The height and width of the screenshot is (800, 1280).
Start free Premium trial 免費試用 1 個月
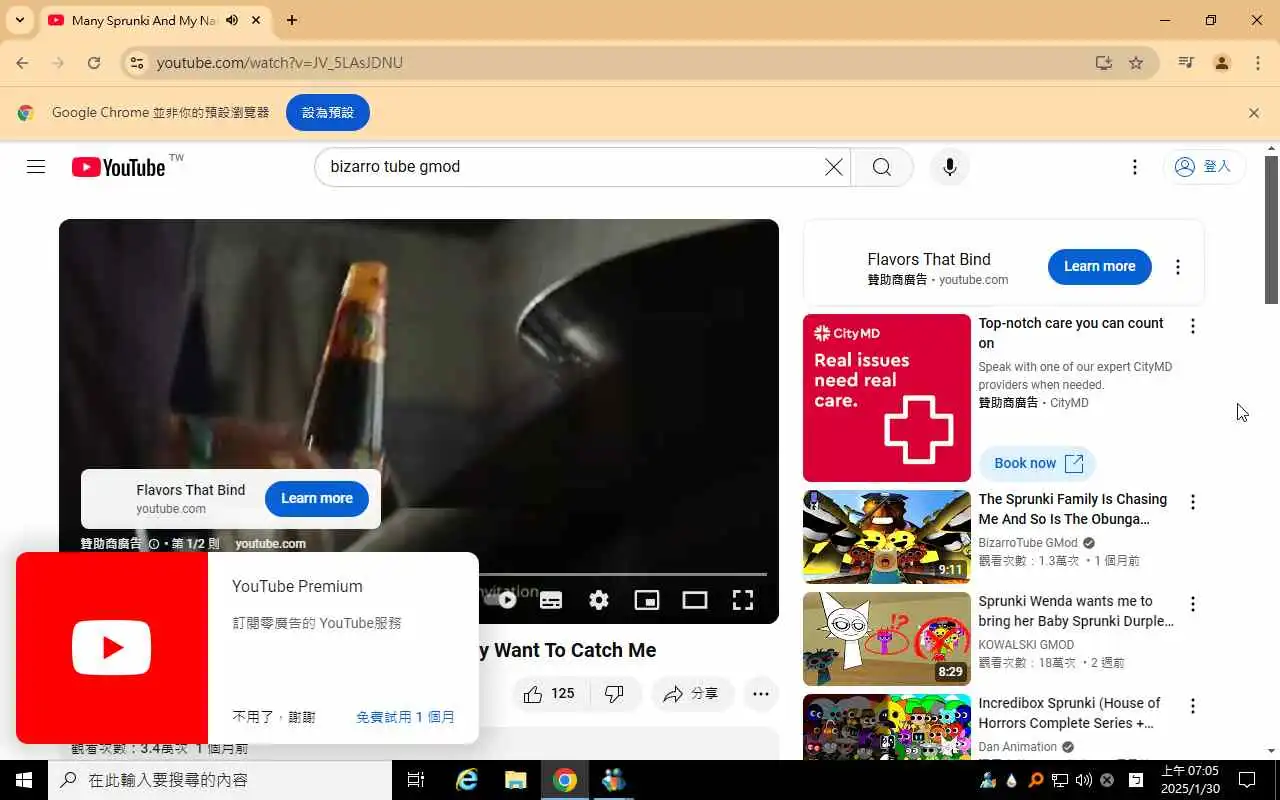[405, 717]
